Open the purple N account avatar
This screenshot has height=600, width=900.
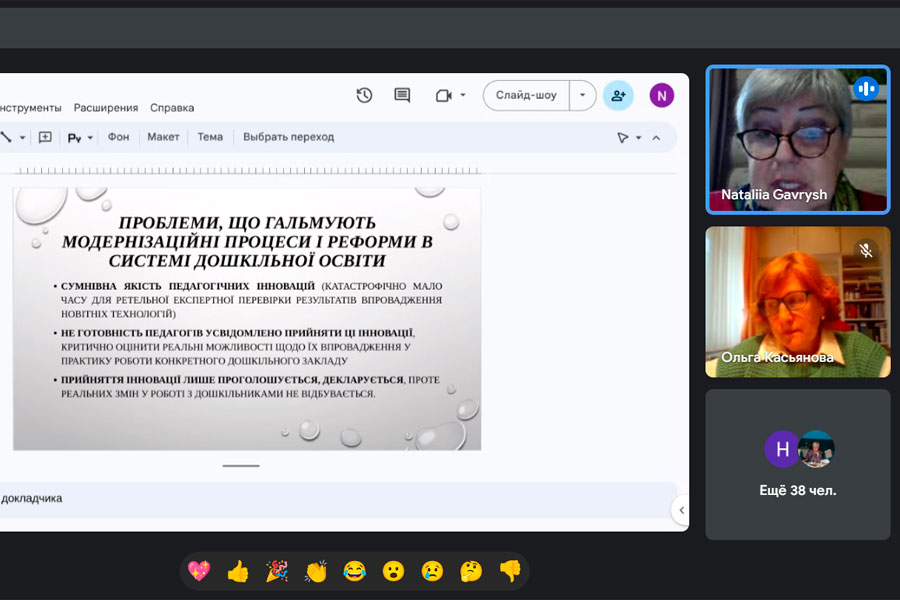coord(662,95)
